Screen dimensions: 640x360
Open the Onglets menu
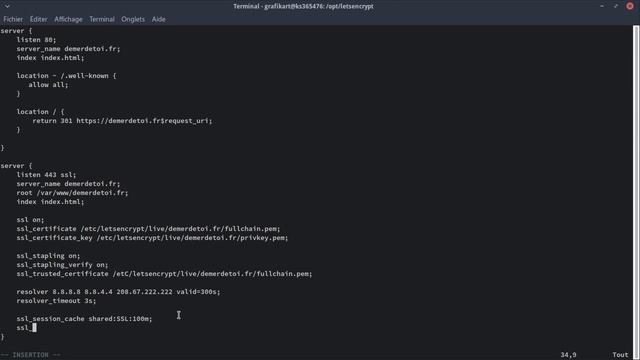coord(133,19)
